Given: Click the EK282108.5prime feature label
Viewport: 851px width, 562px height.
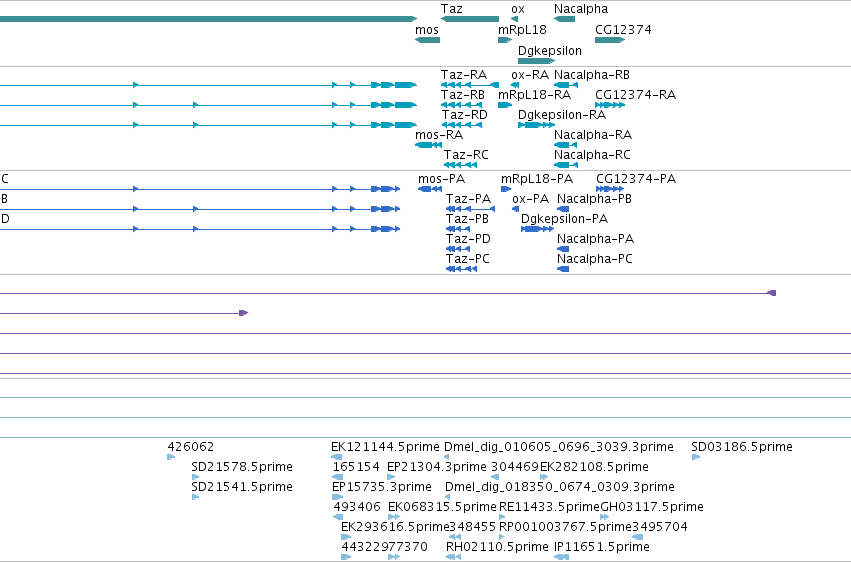Looking at the screenshot, I should click(x=594, y=467).
